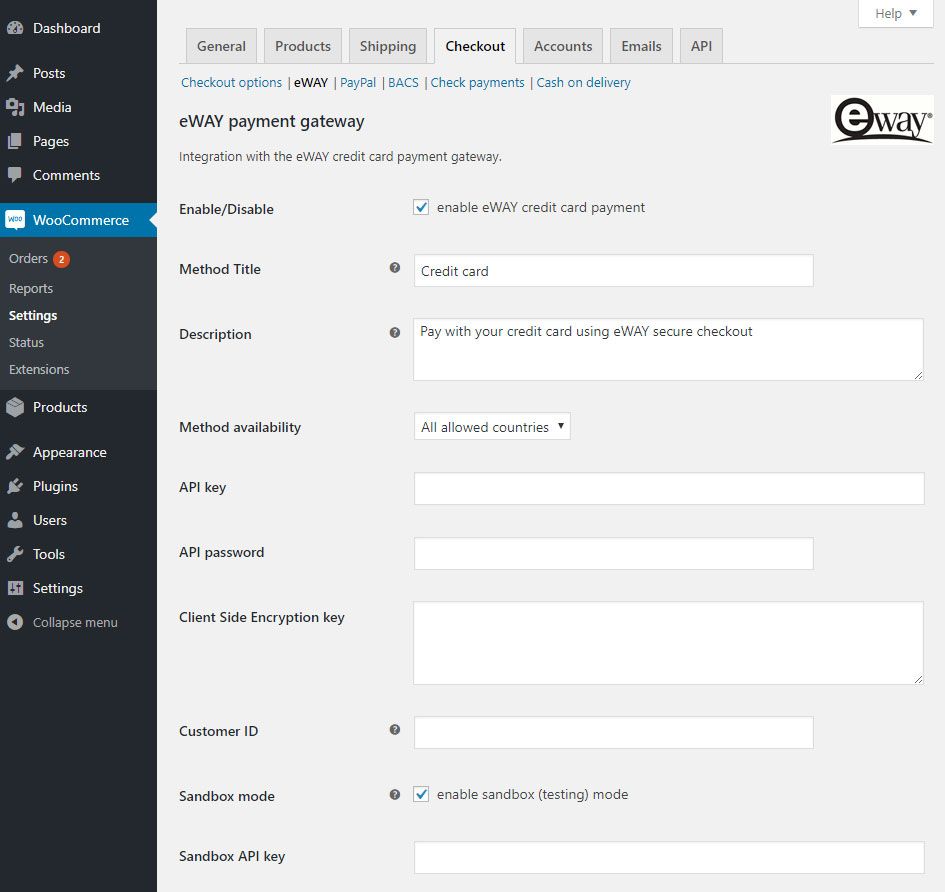945x892 pixels.
Task: Click the Posts pushpin icon
Action: [x=15, y=73]
